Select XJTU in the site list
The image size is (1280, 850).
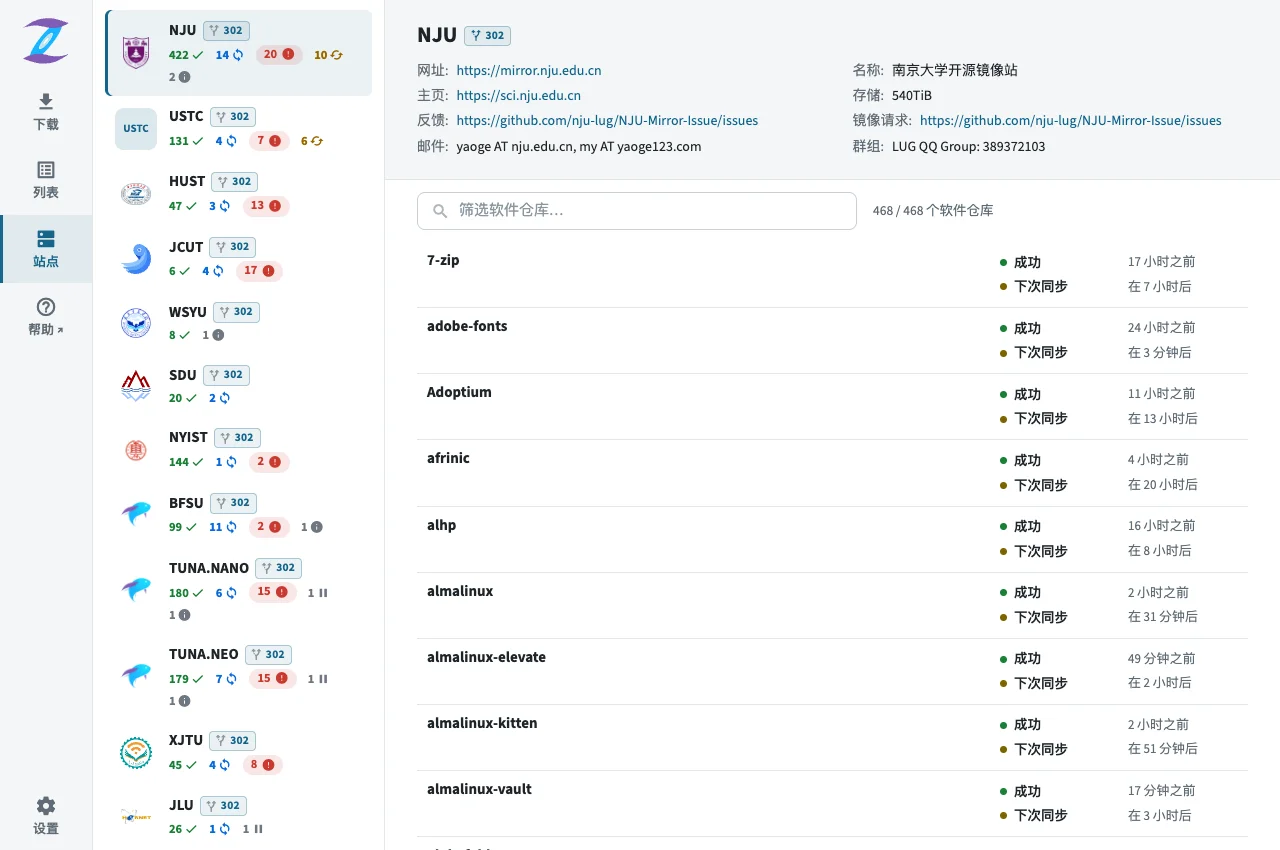[x=238, y=753]
